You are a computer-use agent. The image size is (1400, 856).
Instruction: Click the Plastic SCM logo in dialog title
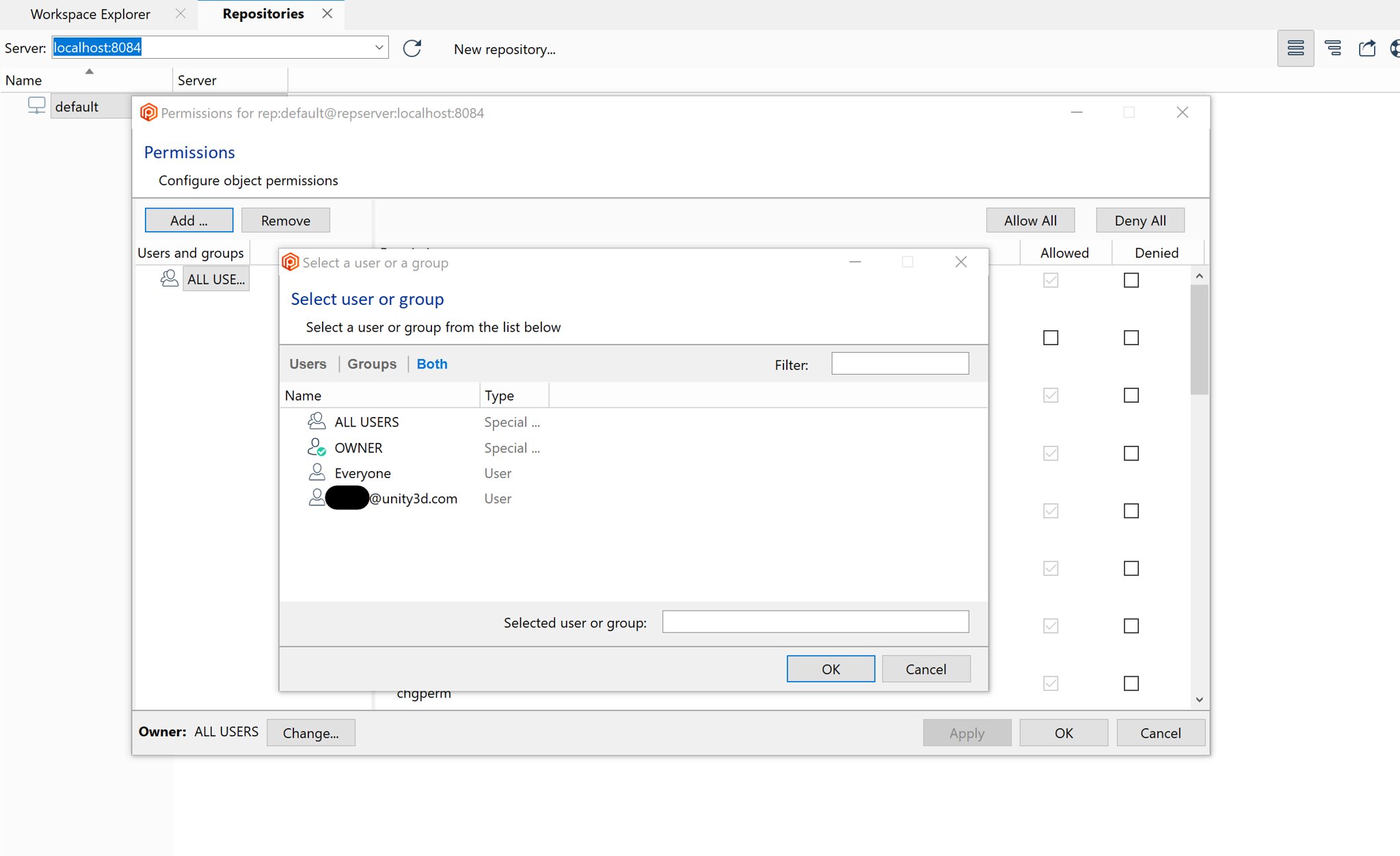coord(291,261)
